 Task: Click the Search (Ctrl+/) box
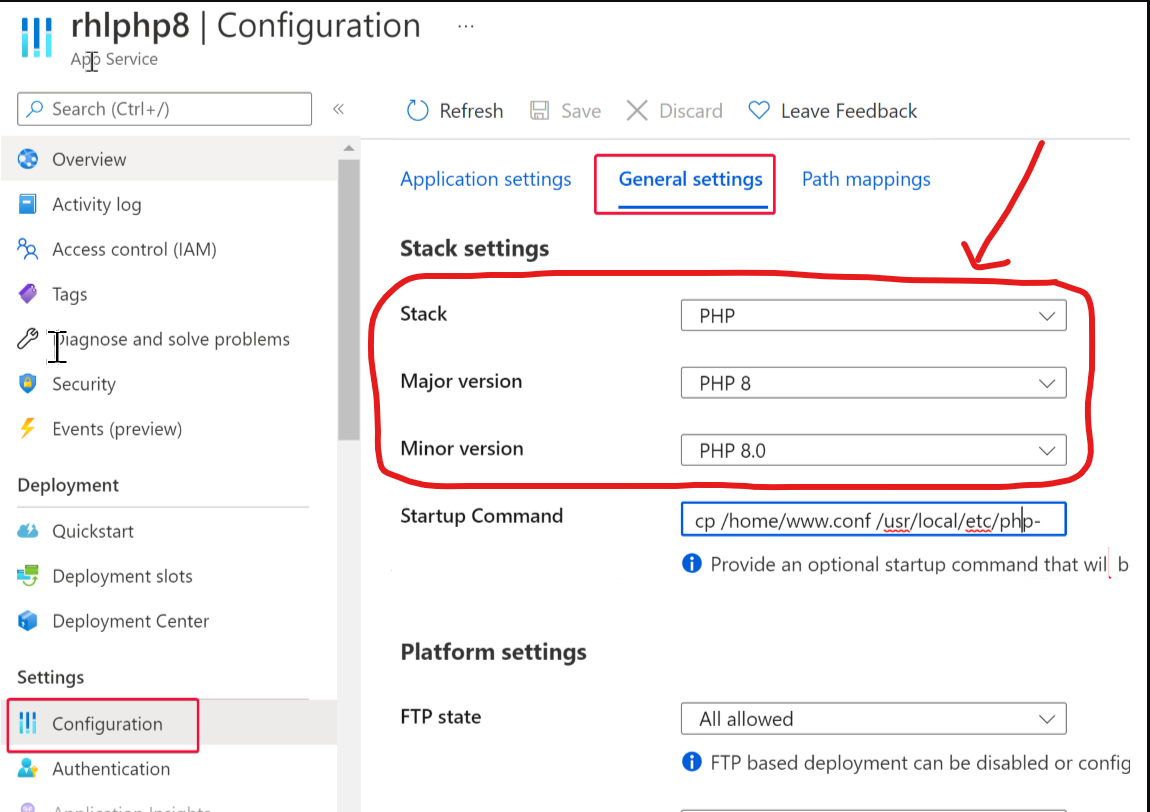point(164,109)
